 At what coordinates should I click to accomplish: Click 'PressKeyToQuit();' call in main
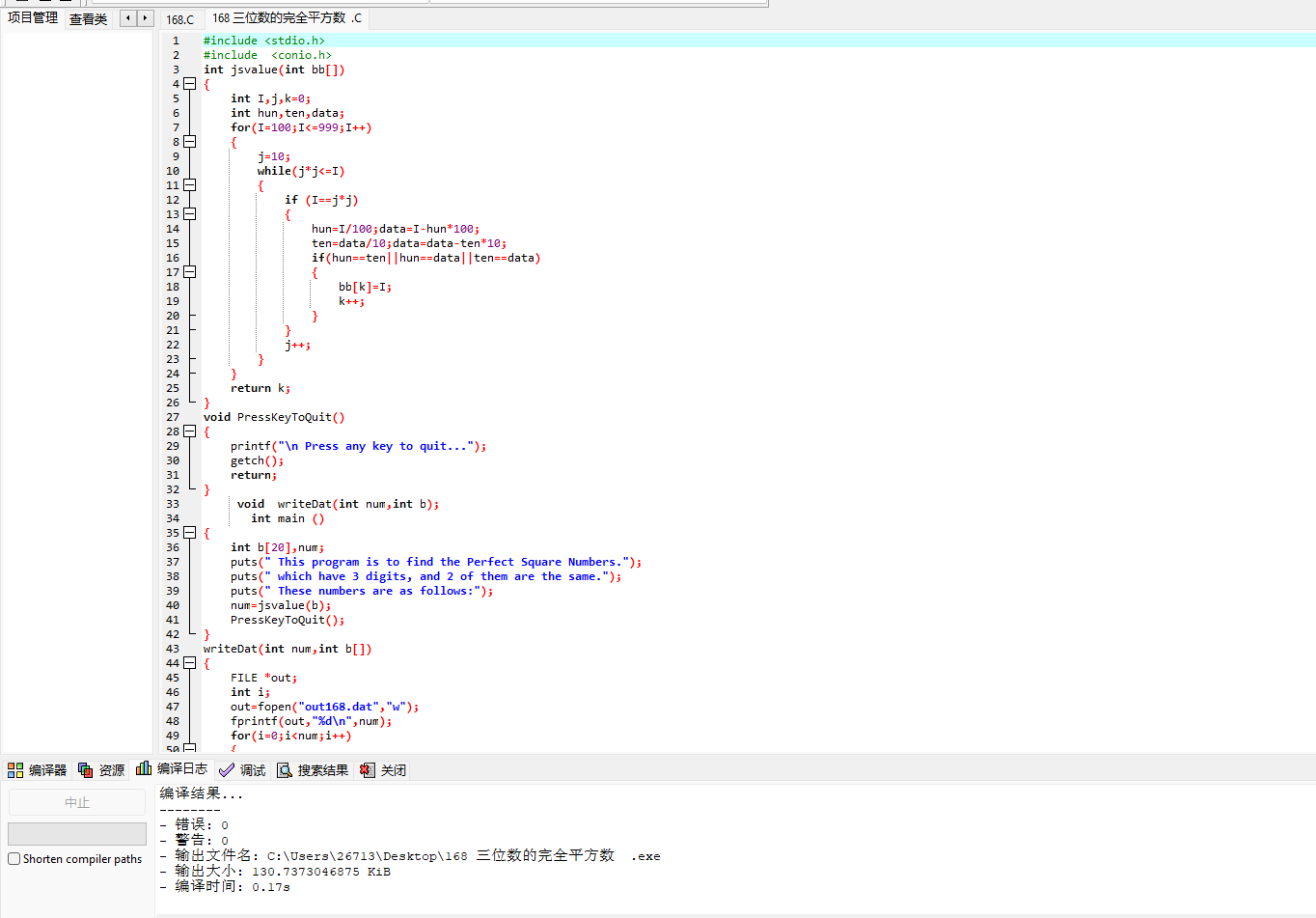[288, 620]
